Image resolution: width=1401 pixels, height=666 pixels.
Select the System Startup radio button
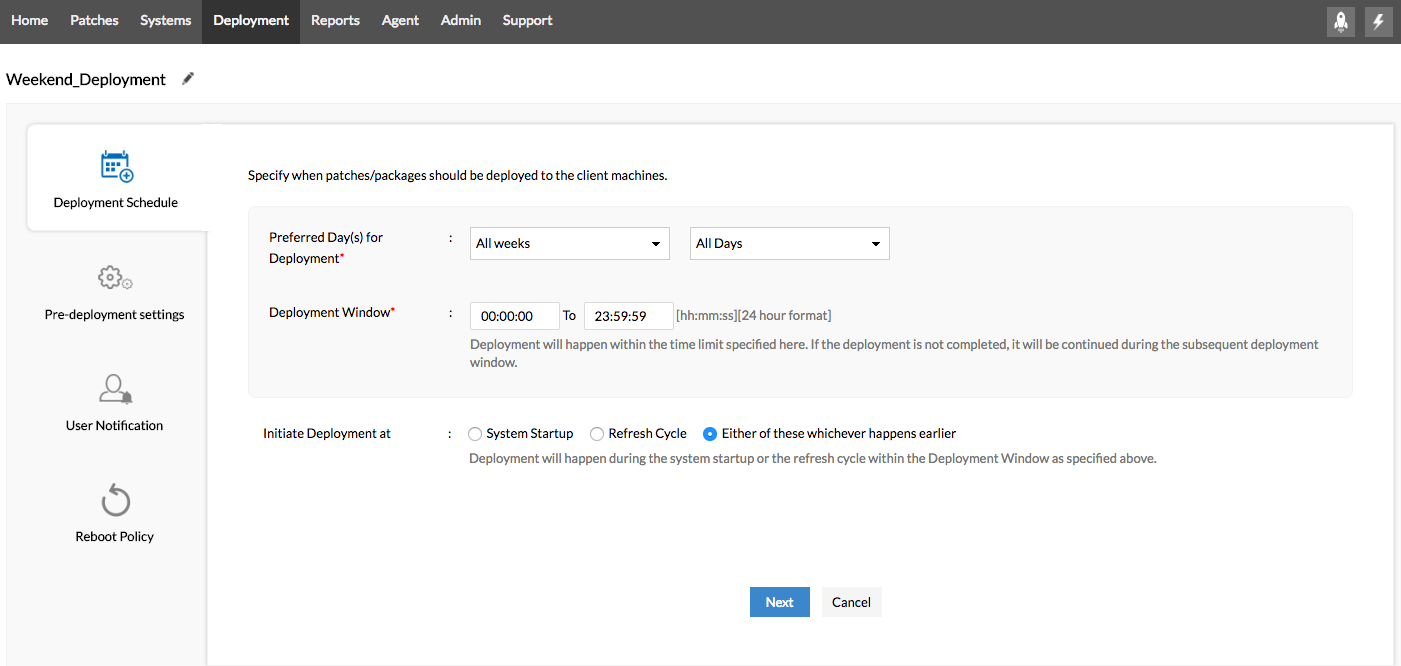475,434
